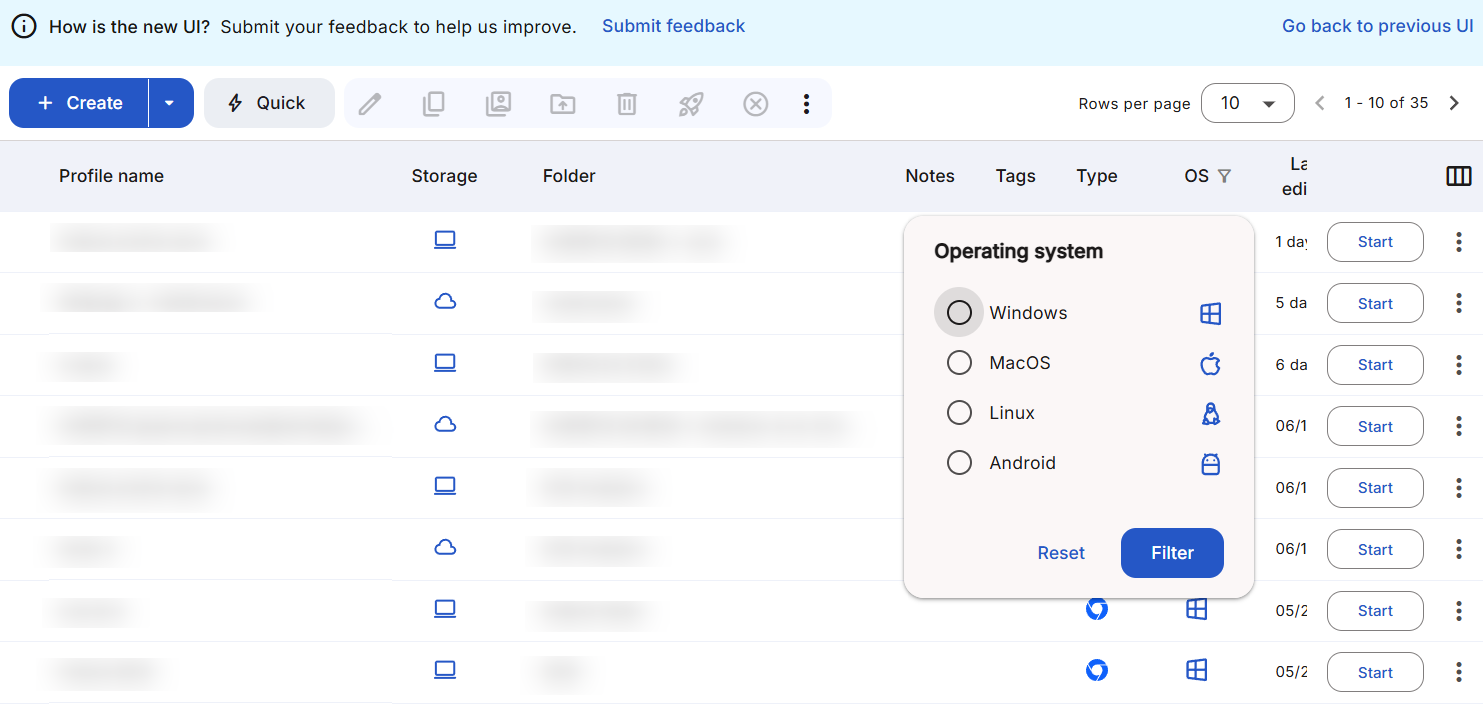Expand the Create button dropdown arrow
Viewport: 1483px width, 707px height.
170,103
